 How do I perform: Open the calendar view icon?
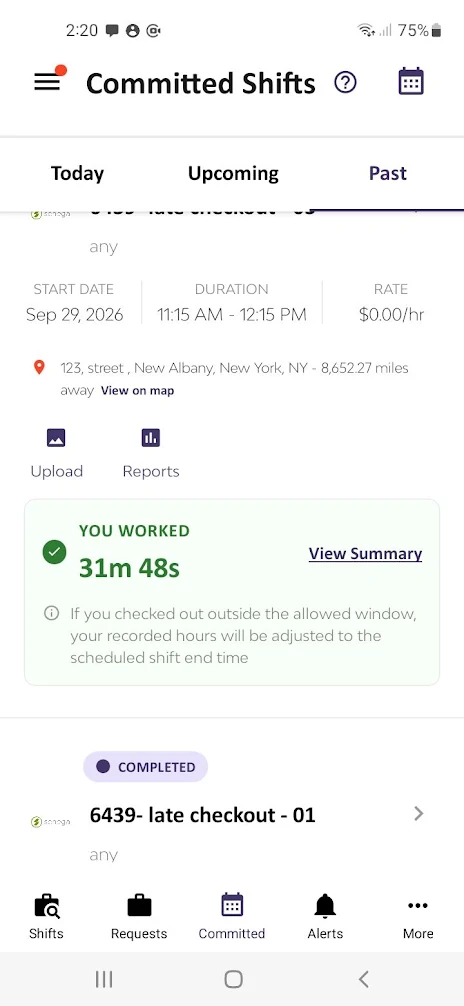[x=411, y=81]
